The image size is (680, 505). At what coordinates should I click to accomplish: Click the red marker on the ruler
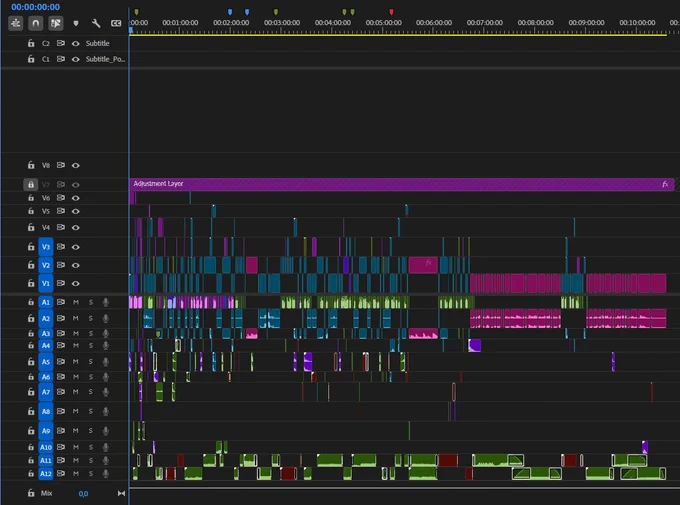[391, 12]
